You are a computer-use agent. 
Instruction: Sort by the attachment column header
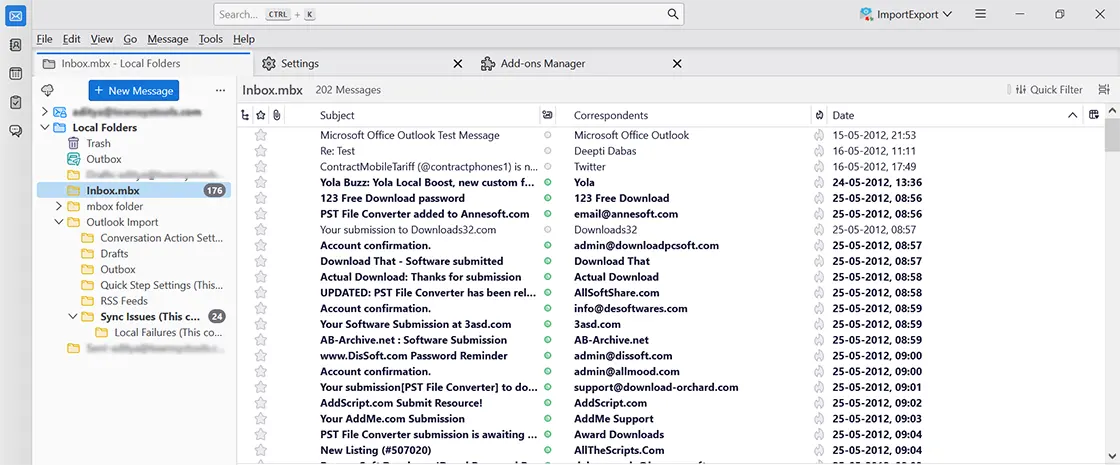click(276, 115)
